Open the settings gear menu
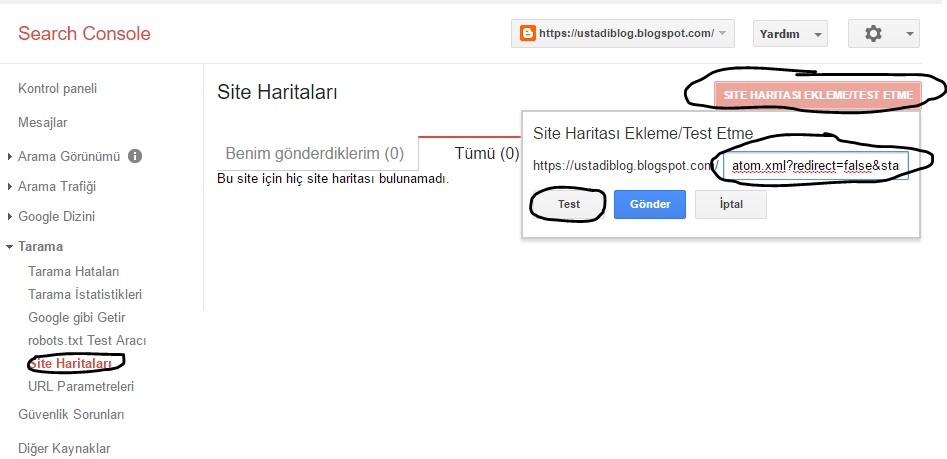947x459 pixels. 884,34
